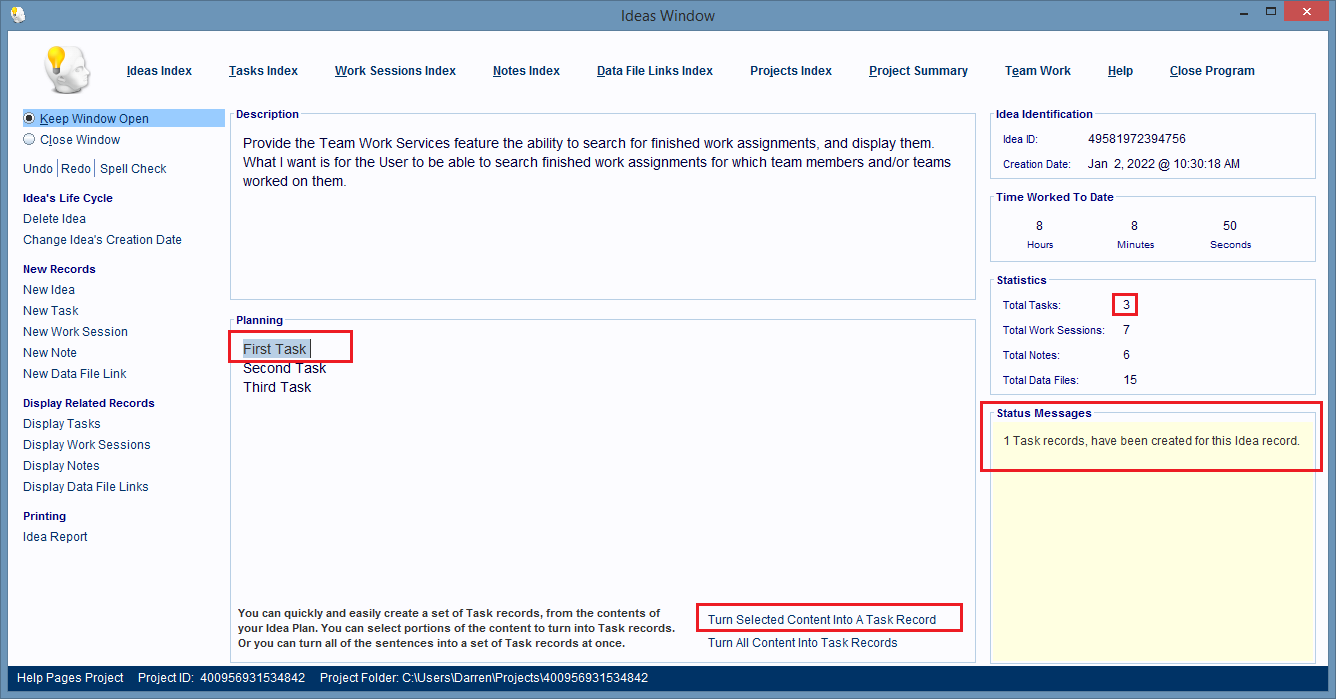Click the lightbulb head logo icon
Screen dimensions: 1336x699
point(68,69)
